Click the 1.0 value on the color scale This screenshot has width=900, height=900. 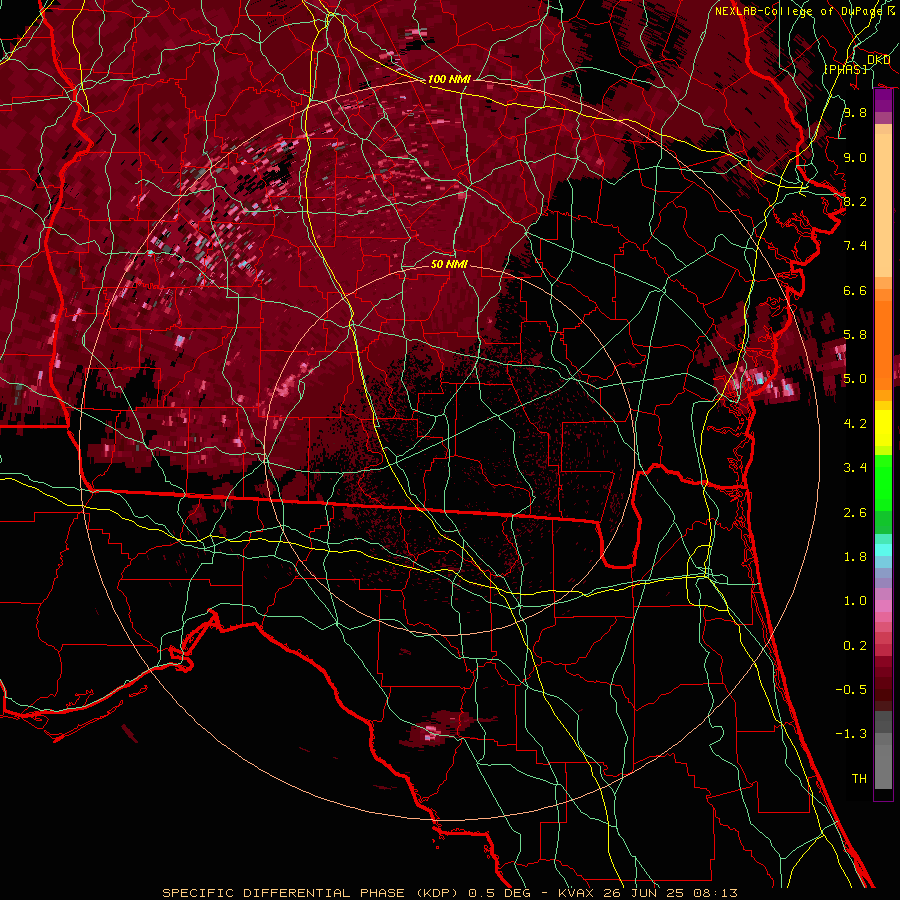coord(855,601)
